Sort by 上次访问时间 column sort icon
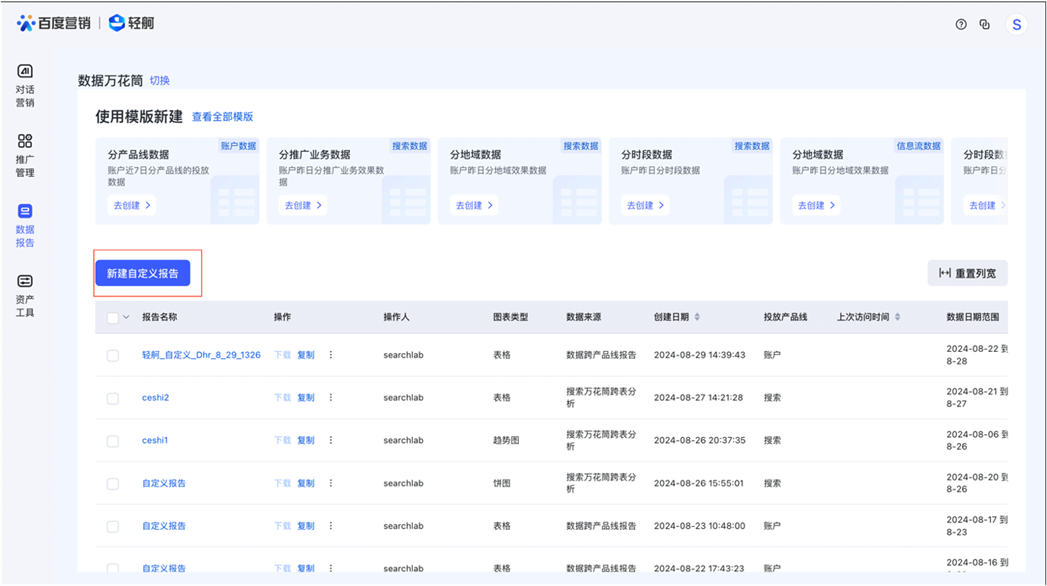1047x586 pixels. tap(897, 317)
